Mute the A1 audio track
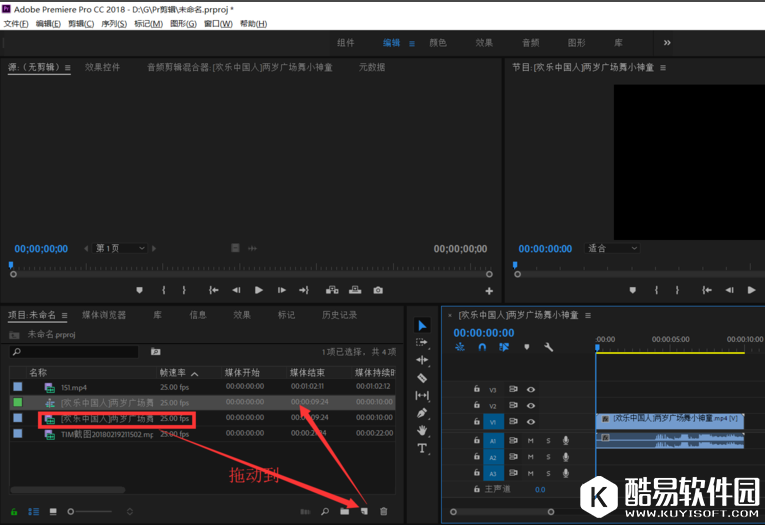 click(x=530, y=440)
